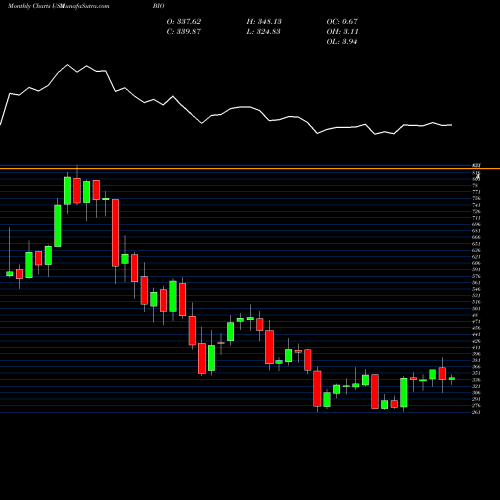Click the 606 price axis label
This screenshot has height=500, width=500.
tap(476, 263)
